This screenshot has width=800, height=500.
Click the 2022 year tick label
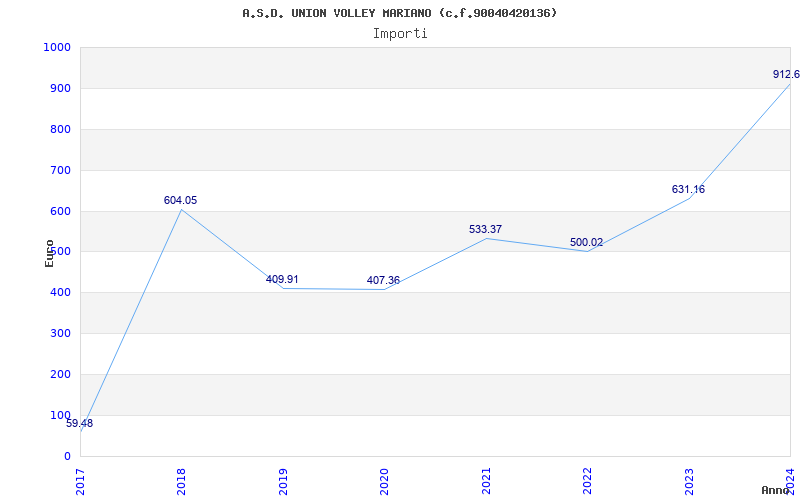click(587, 478)
